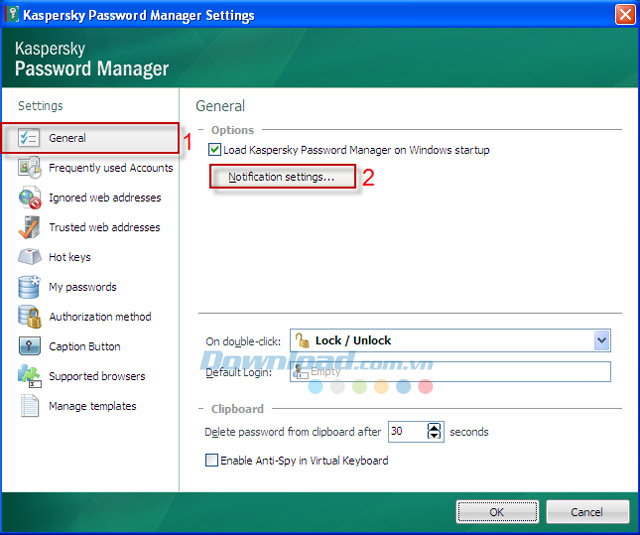Enable Anti-Spy in Virtual Keyboard checkbox
640x535 pixels.
(x=211, y=460)
